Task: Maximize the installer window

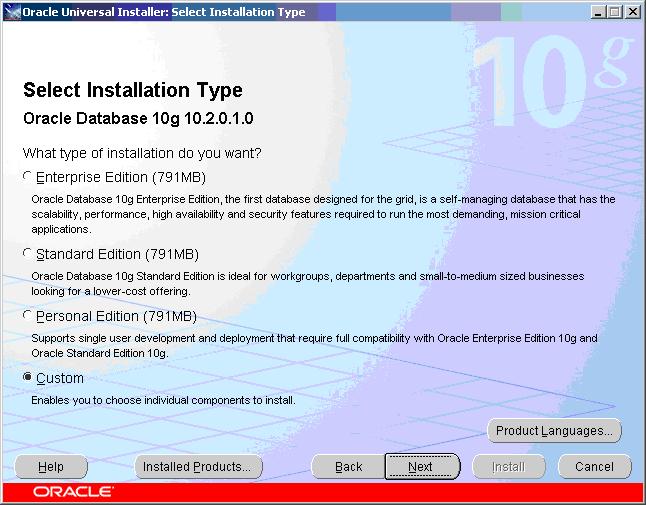Action: coord(615,12)
